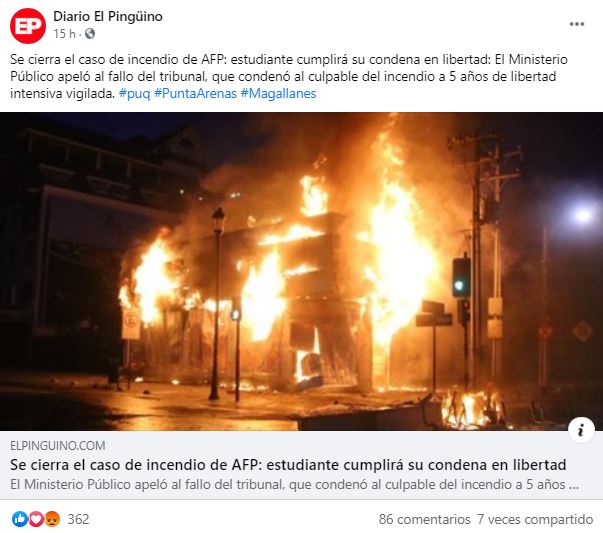View the 7 veces compartido shares
The width and height of the screenshot is (603, 533).
pyautogui.click(x=535, y=519)
